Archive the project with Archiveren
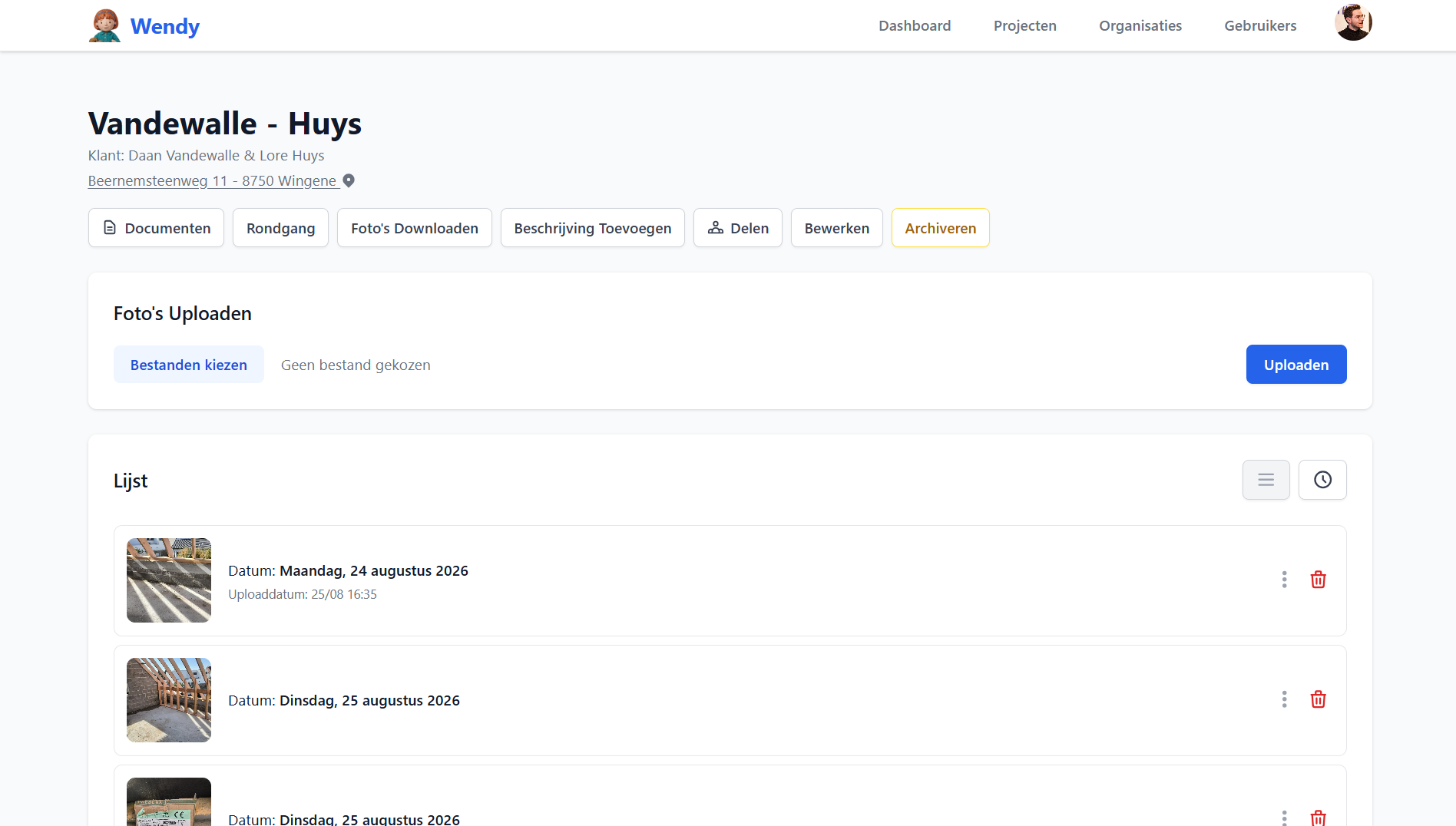The image size is (1456, 826). click(x=941, y=228)
